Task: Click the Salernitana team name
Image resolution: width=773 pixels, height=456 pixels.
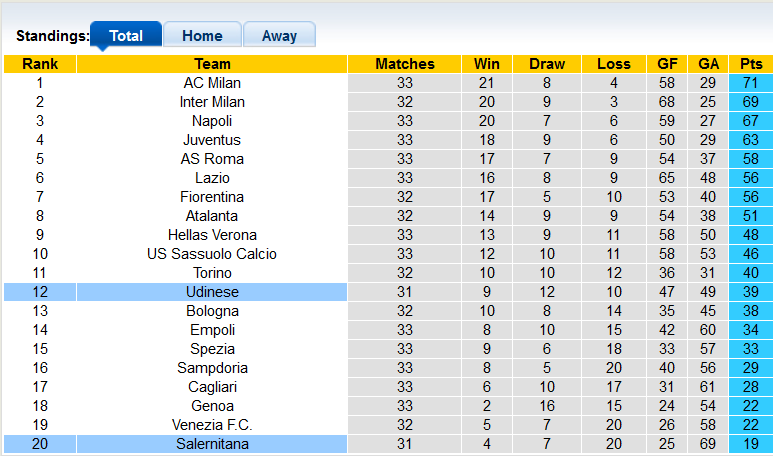Action: point(212,444)
